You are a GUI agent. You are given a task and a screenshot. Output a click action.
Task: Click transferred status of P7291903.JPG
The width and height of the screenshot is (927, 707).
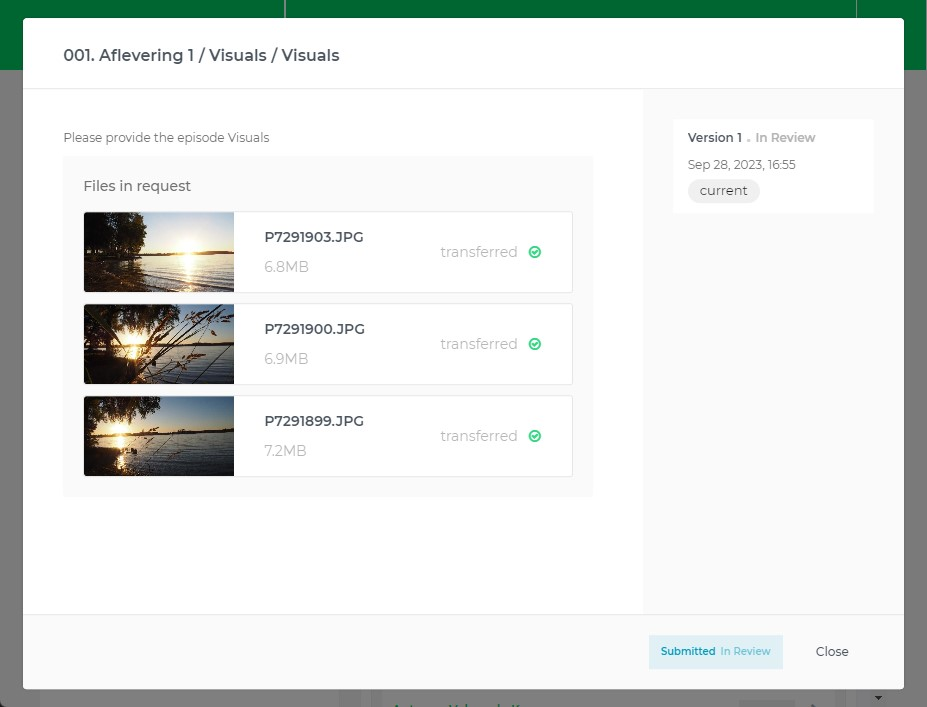pyautogui.click(x=479, y=252)
